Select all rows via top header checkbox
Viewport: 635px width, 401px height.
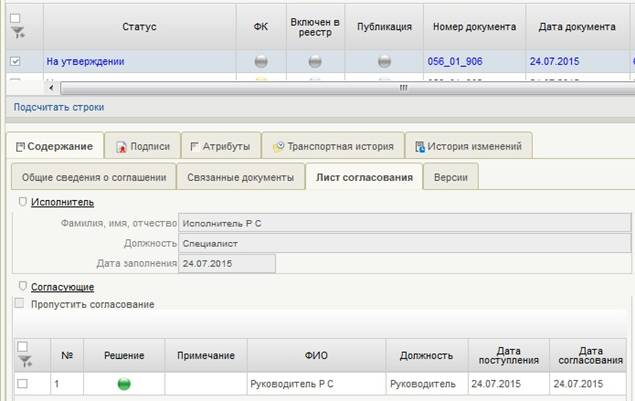[14, 18]
